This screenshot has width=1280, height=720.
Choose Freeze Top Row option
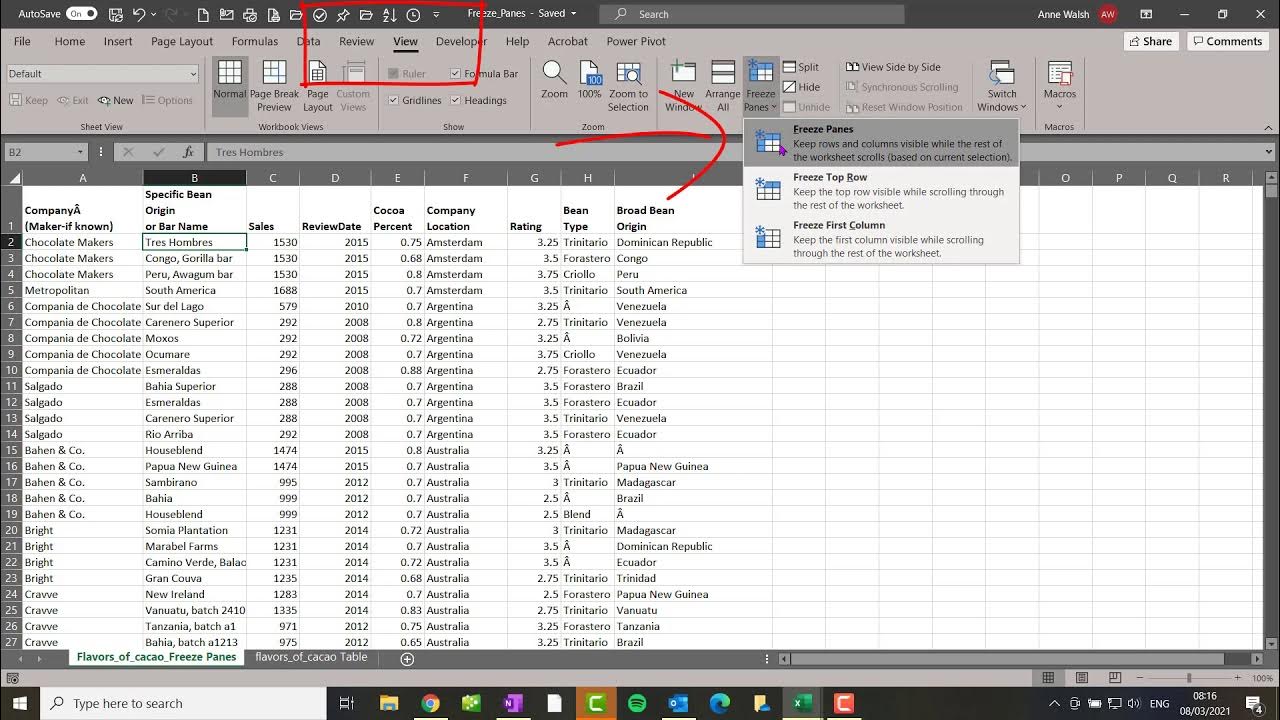[x=881, y=191]
